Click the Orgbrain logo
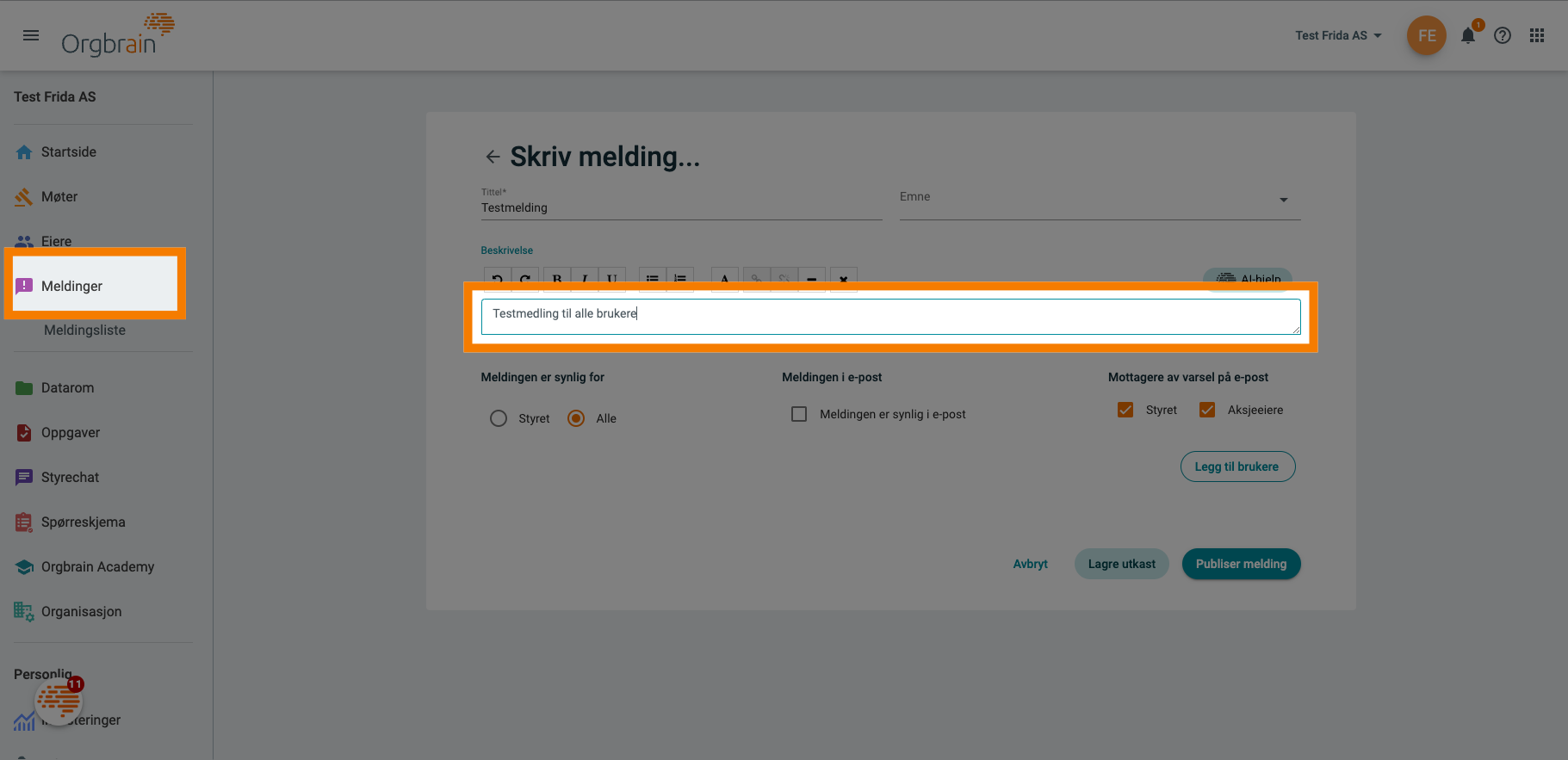Image resolution: width=1568 pixels, height=760 pixels. pyautogui.click(x=118, y=35)
